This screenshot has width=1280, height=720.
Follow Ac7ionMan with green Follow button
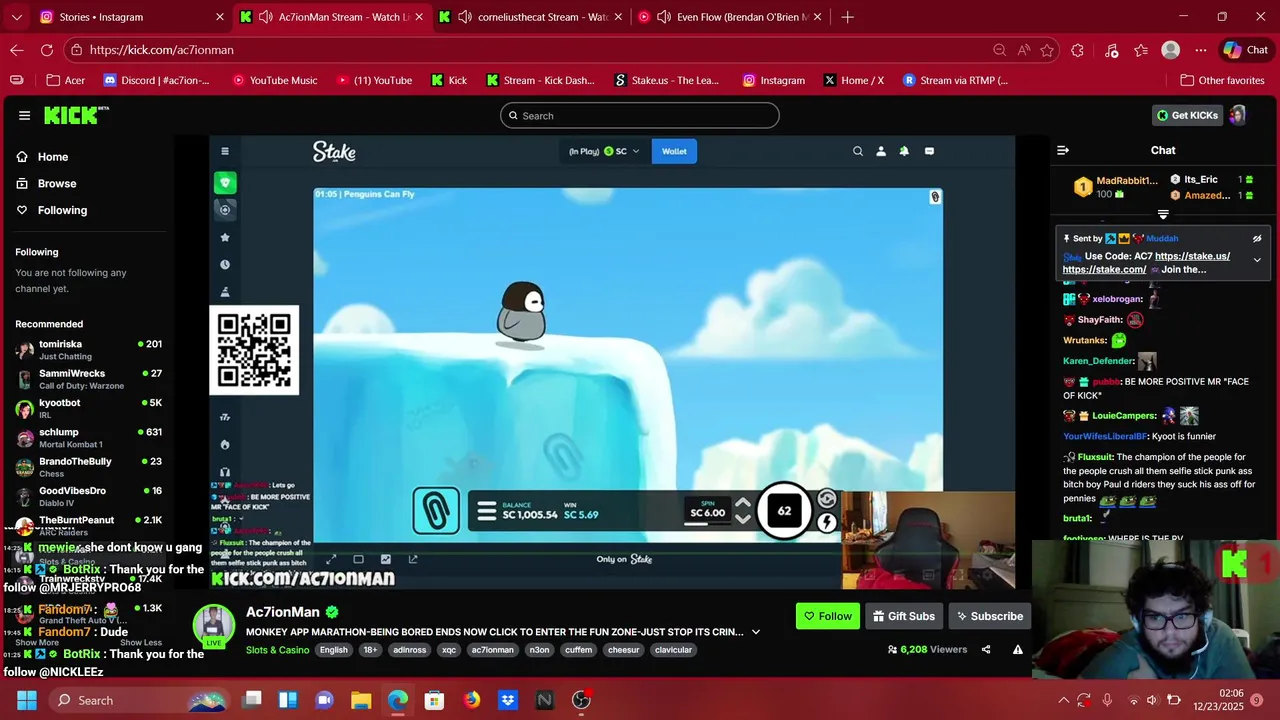(828, 616)
